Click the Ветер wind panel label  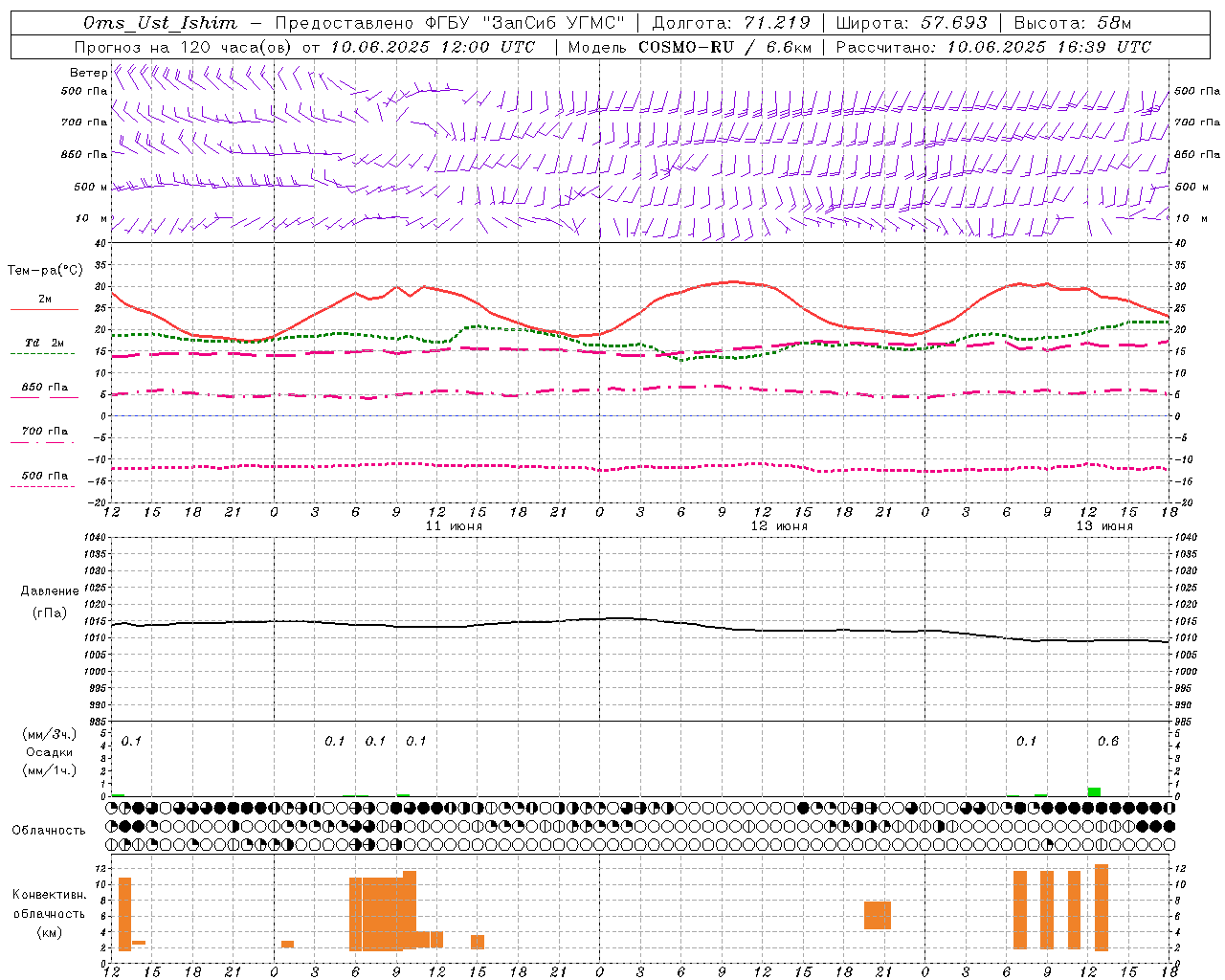click(88, 73)
